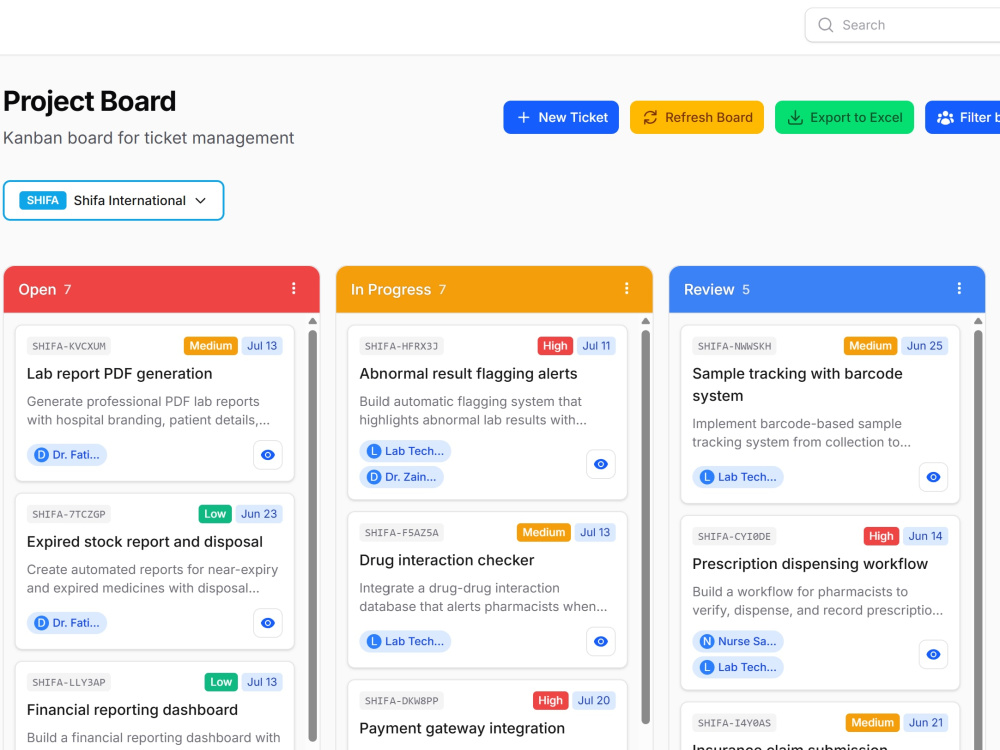Viewport: 1000px width, 750px height.
Task: Click the SHIFA badge in project selector
Action: coord(43,200)
